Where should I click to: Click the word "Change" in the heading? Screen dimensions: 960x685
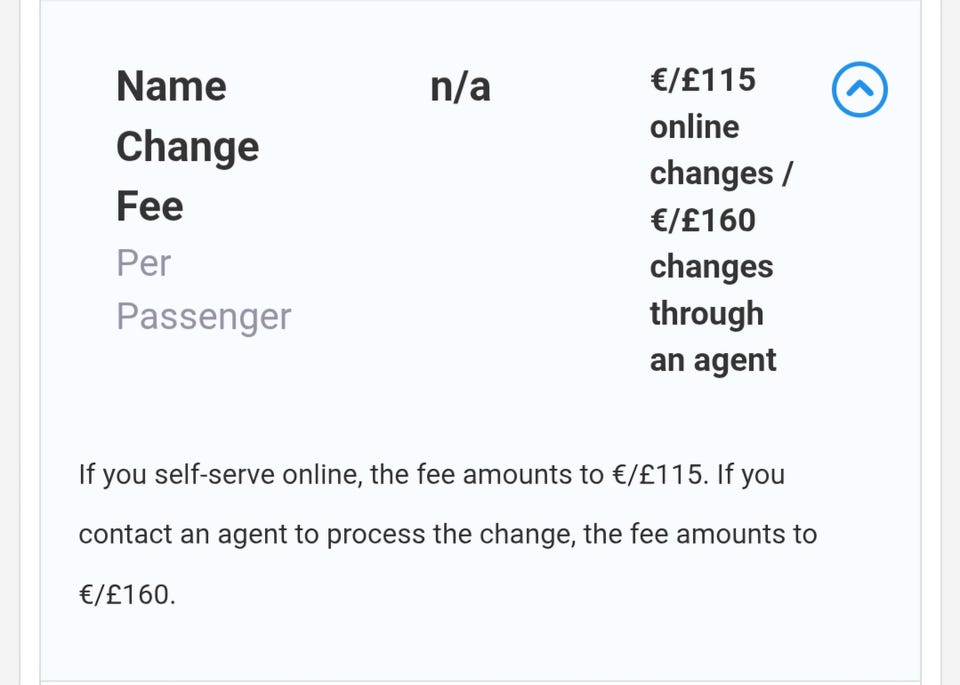[x=187, y=147]
